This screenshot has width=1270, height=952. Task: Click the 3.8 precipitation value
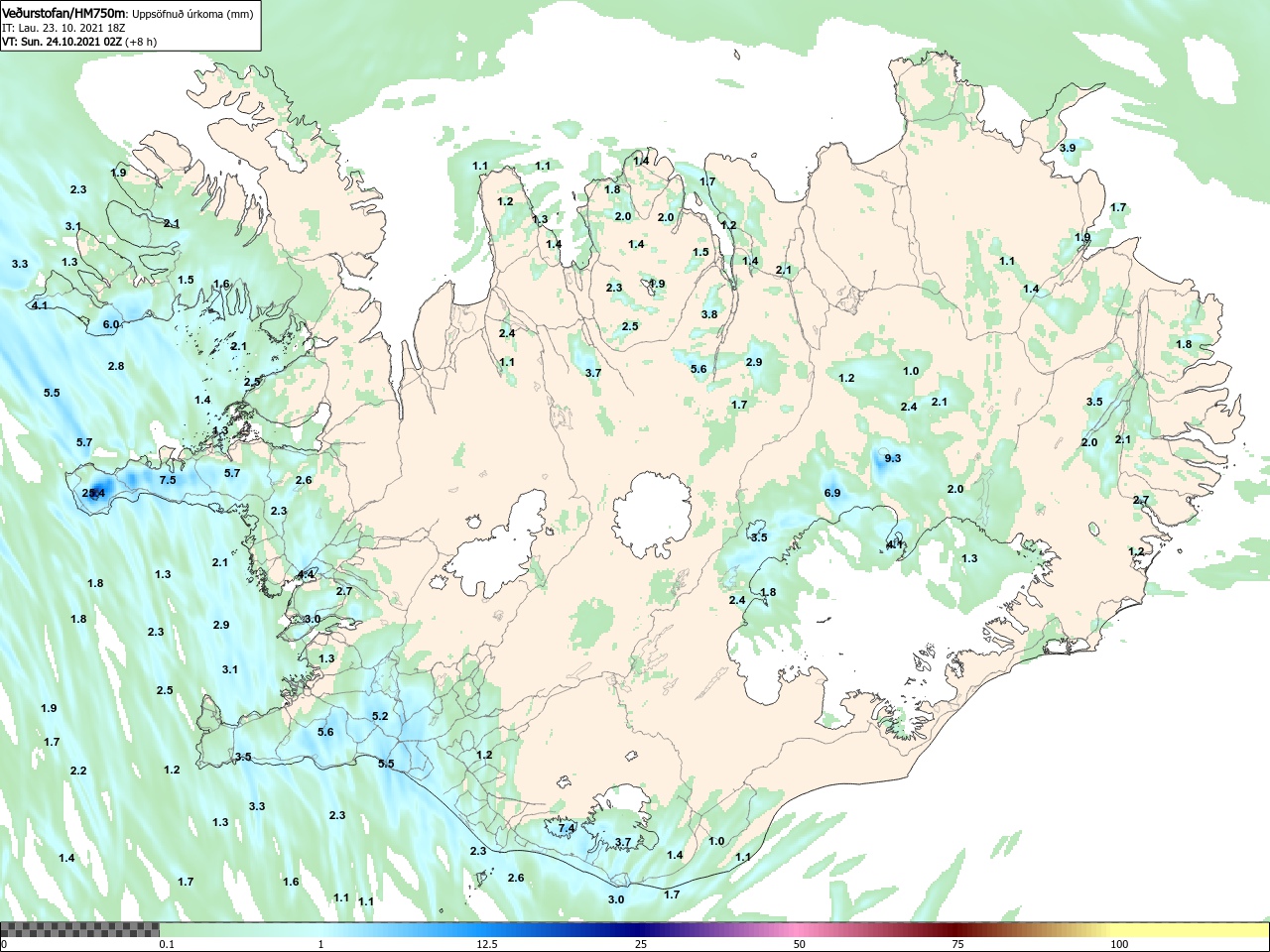[709, 314]
